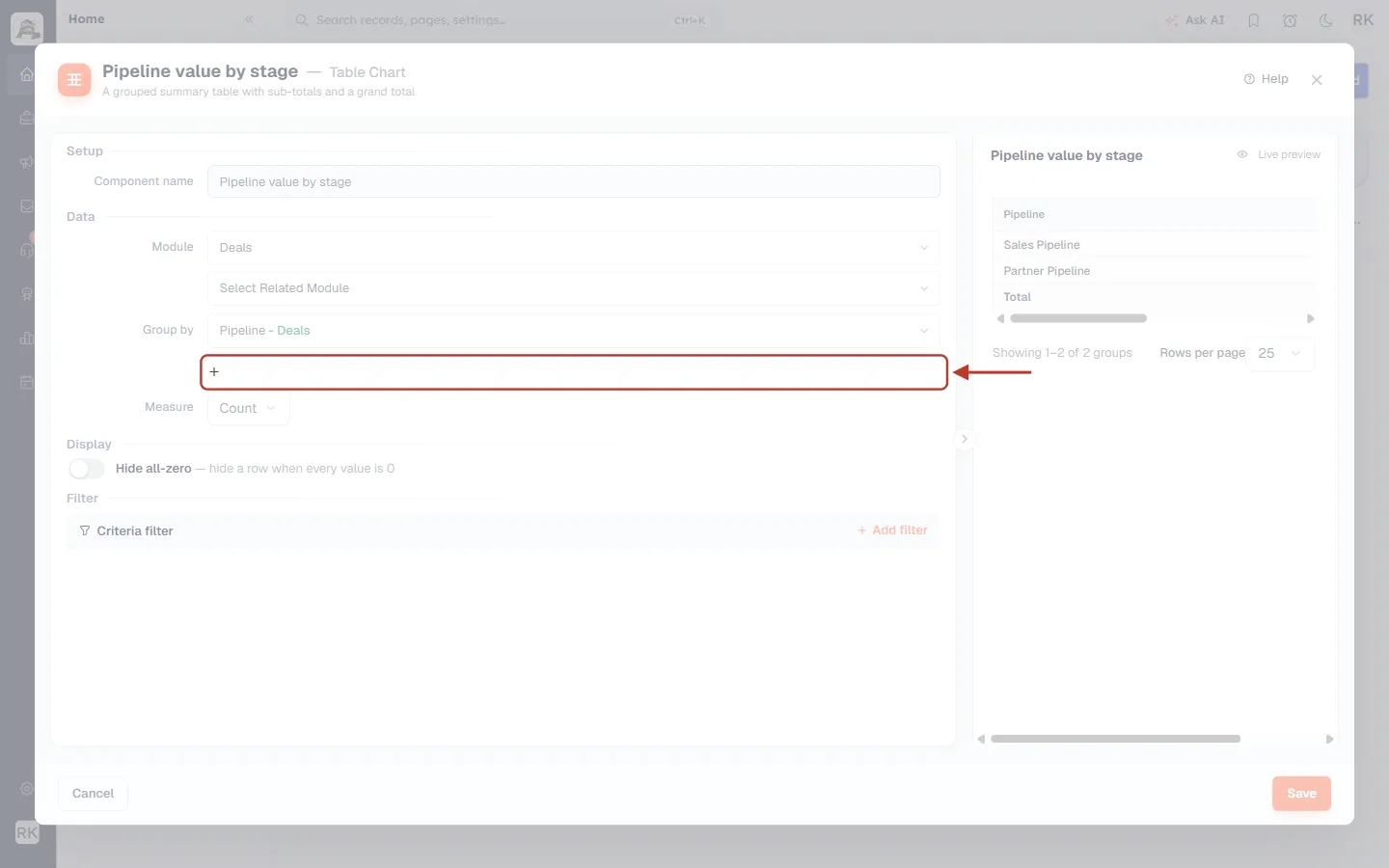Click the search magnifier icon
The height and width of the screenshot is (868, 1389).
302,20
